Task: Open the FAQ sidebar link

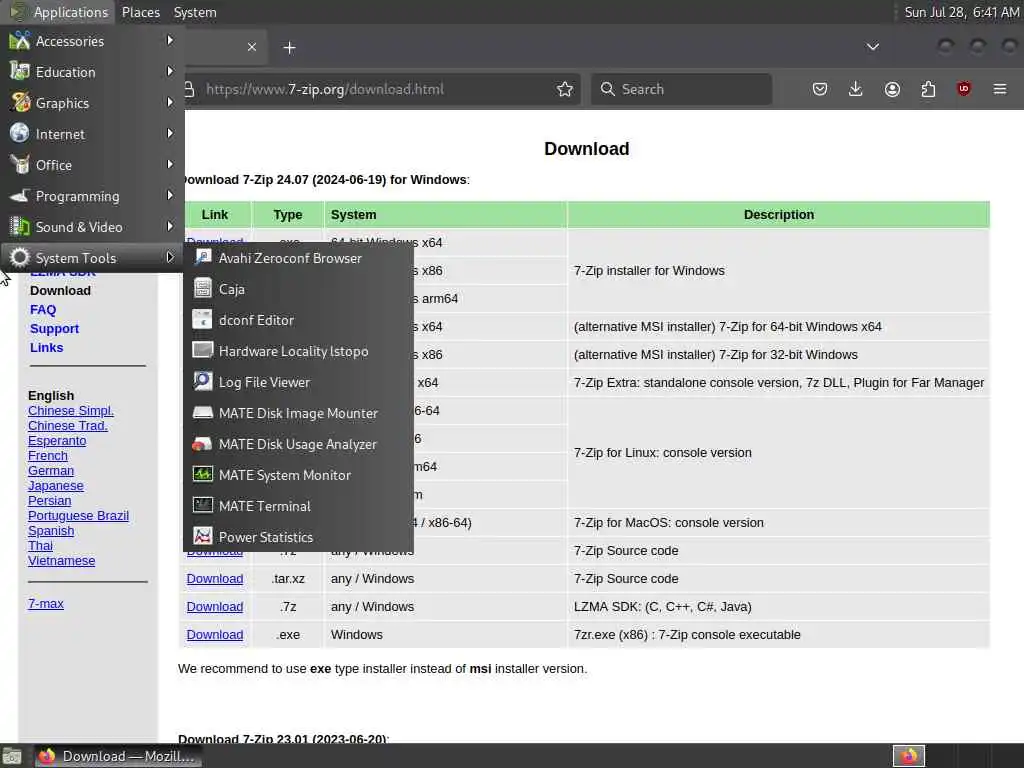Action: (43, 310)
